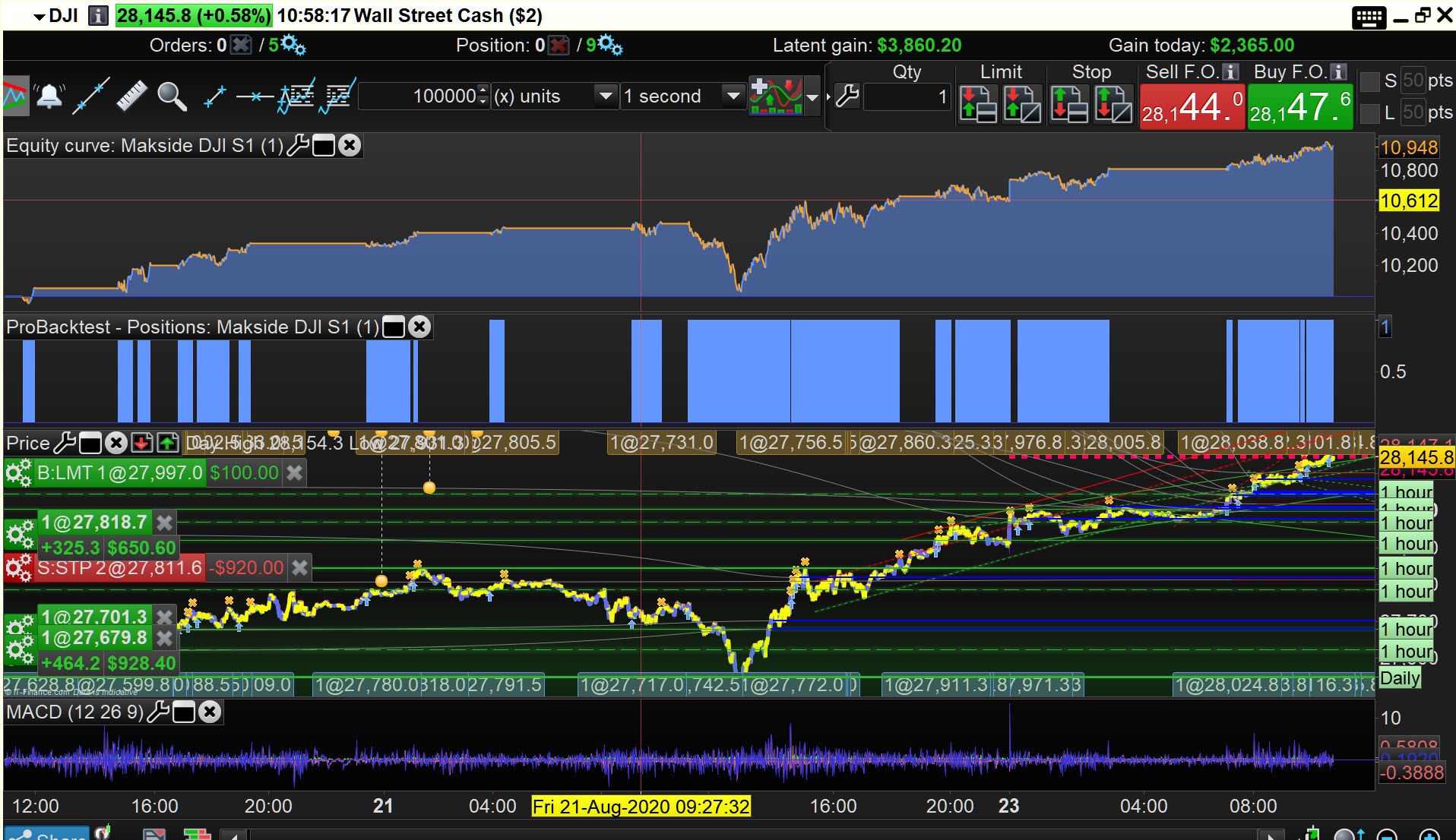1456x840 pixels.
Task: Close the Price panel
Action: [116, 442]
